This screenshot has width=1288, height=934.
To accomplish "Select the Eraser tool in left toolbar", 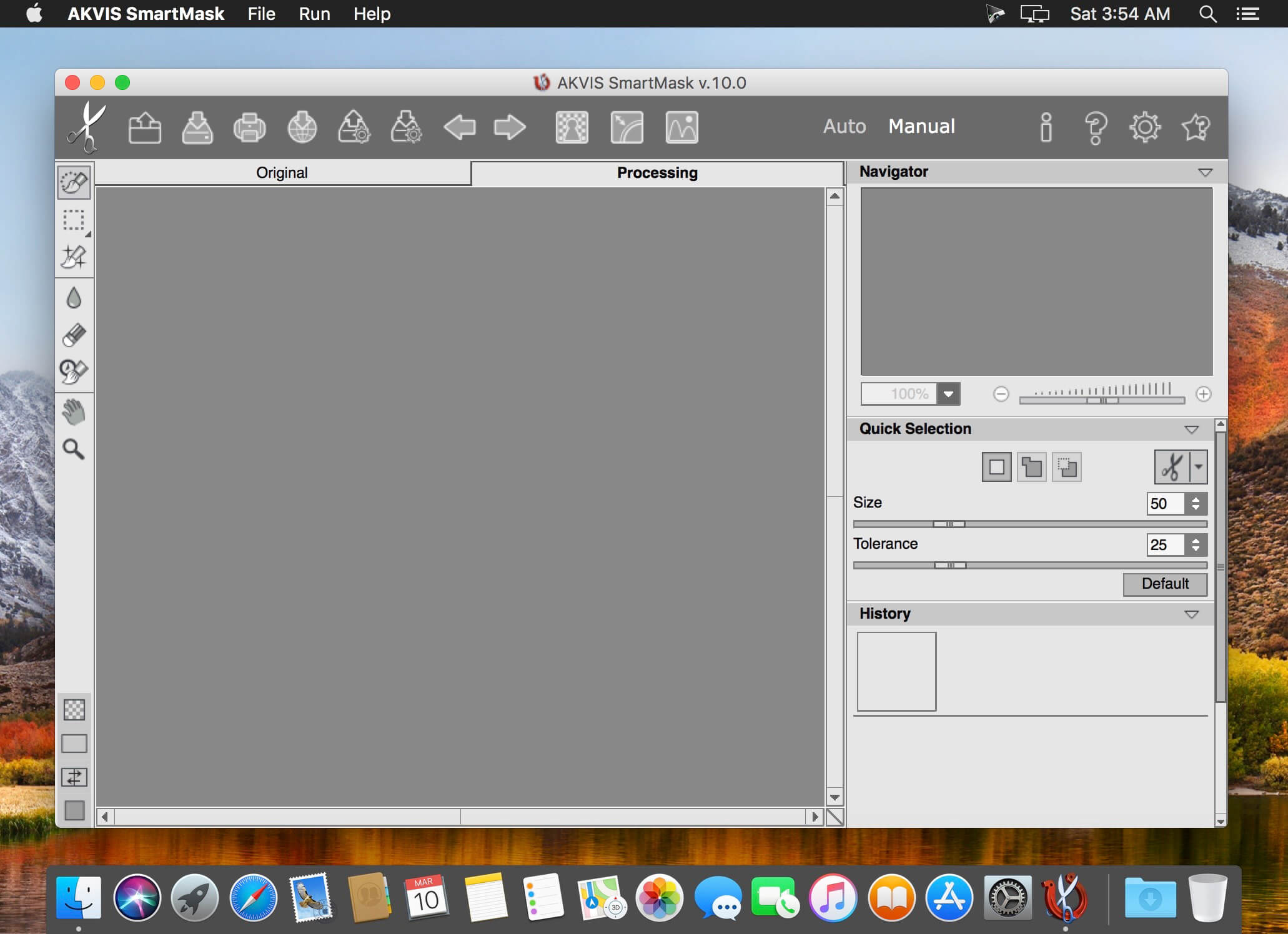I will point(74,335).
